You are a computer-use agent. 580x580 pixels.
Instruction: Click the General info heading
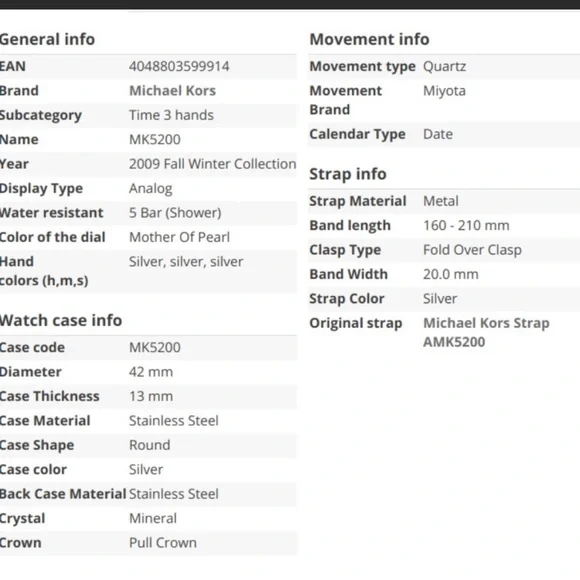[47, 39]
